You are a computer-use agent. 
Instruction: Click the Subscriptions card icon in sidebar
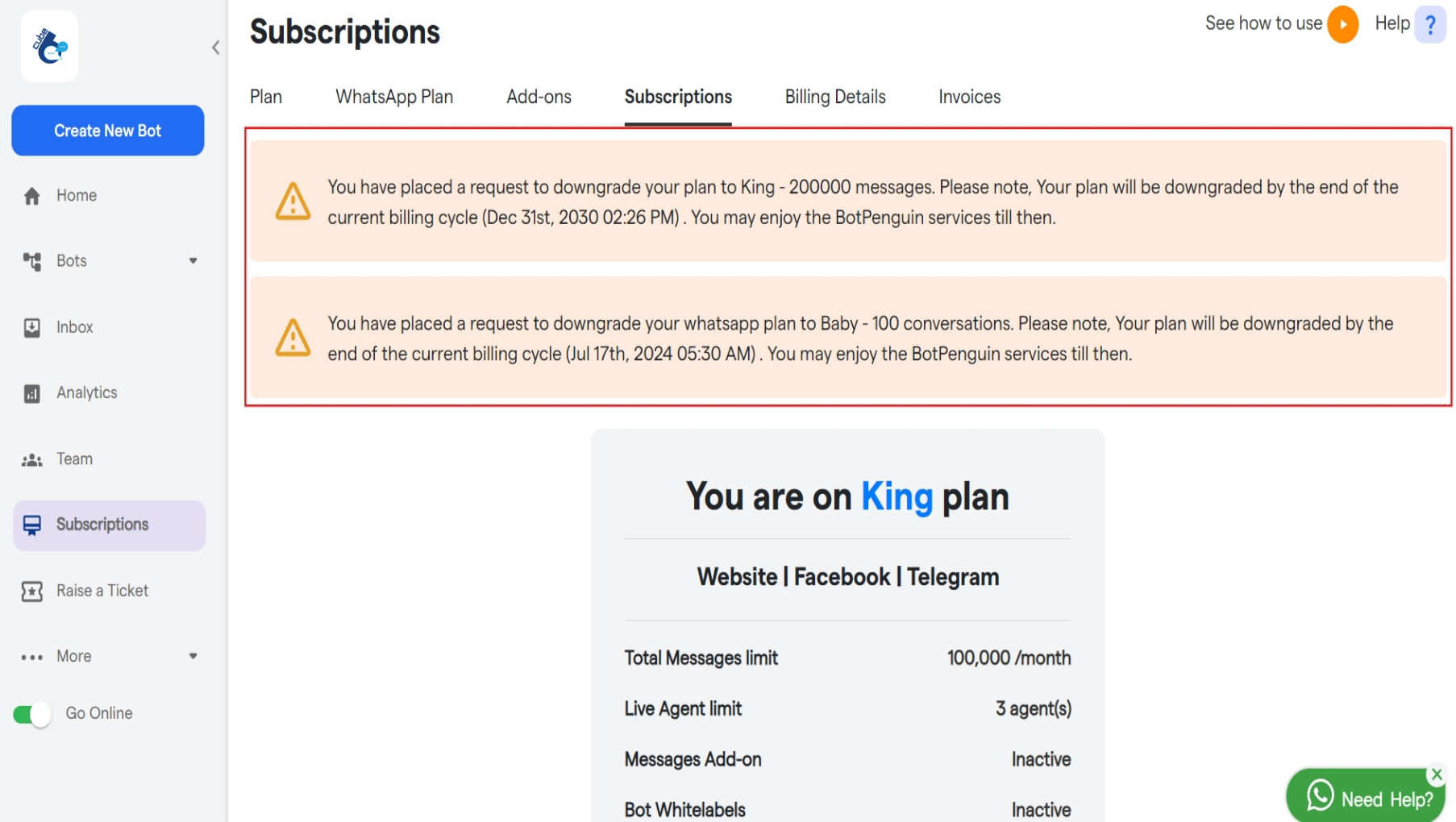31,524
